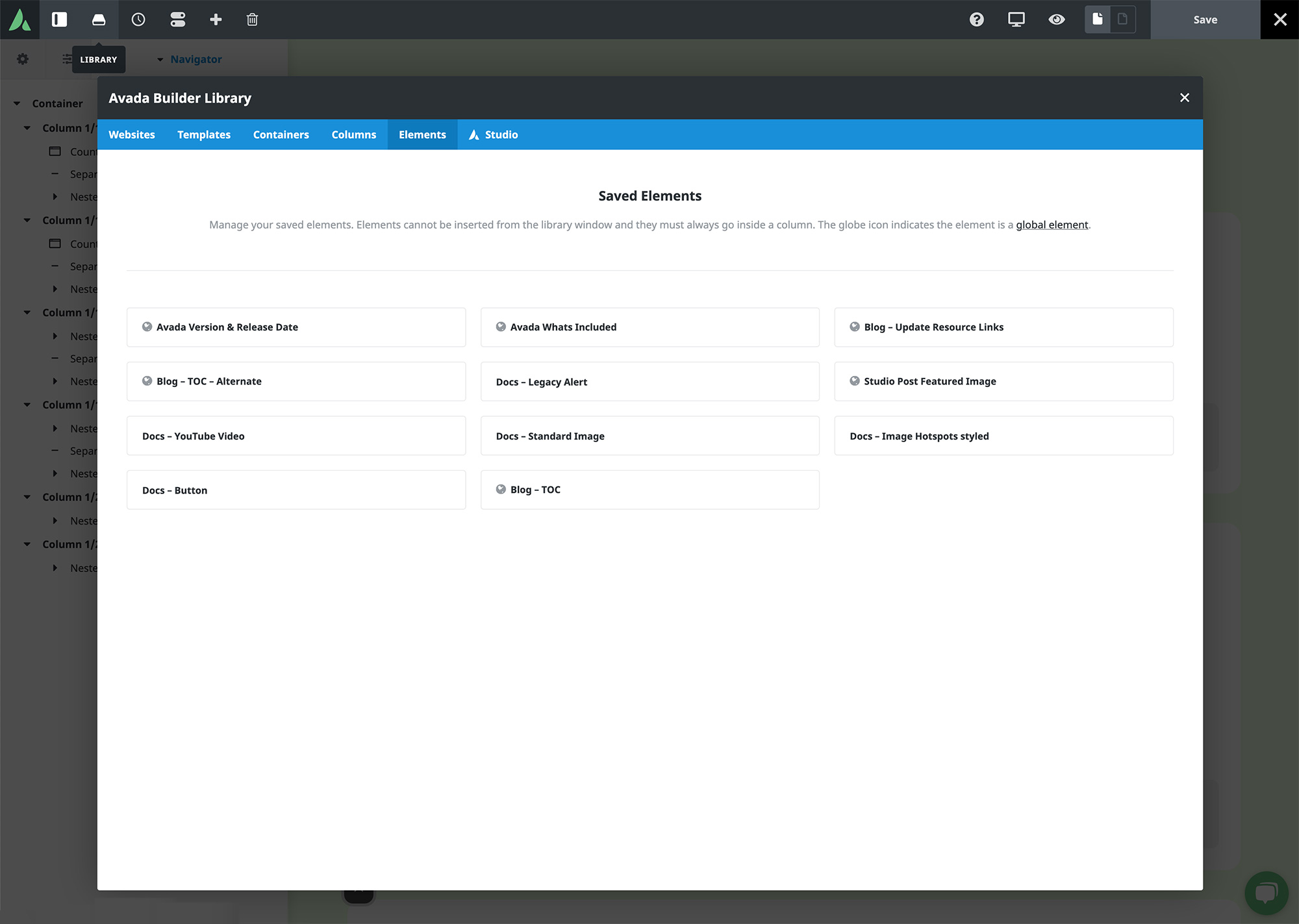Image resolution: width=1299 pixels, height=924 pixels.
Task: Click the desktop responsive view icon
Action: [x=1016, y=19]
